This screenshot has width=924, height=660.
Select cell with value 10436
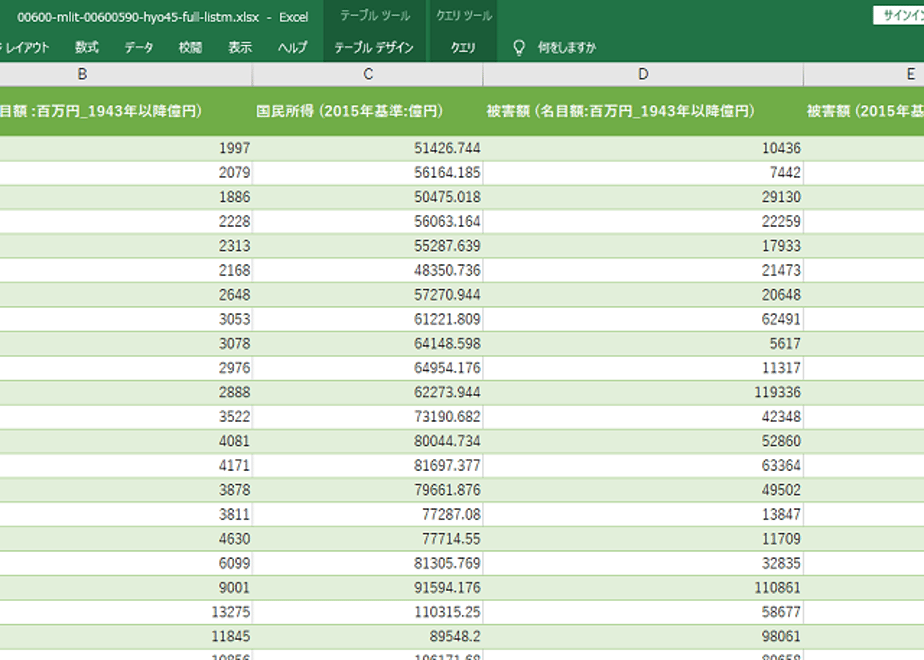pos(643,148)
